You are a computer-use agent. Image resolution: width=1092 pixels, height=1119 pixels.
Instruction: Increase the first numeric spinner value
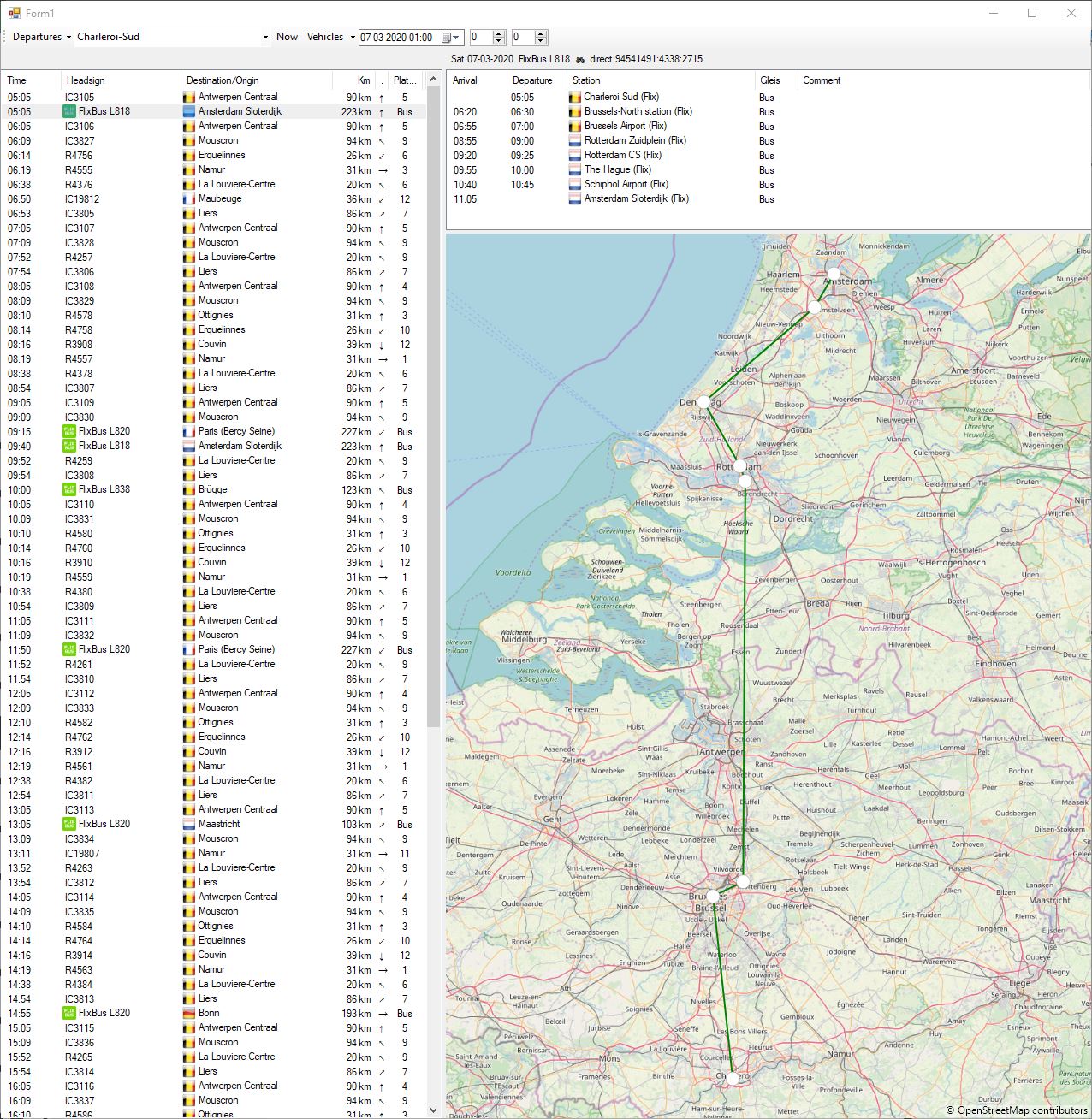coord(499,33)
